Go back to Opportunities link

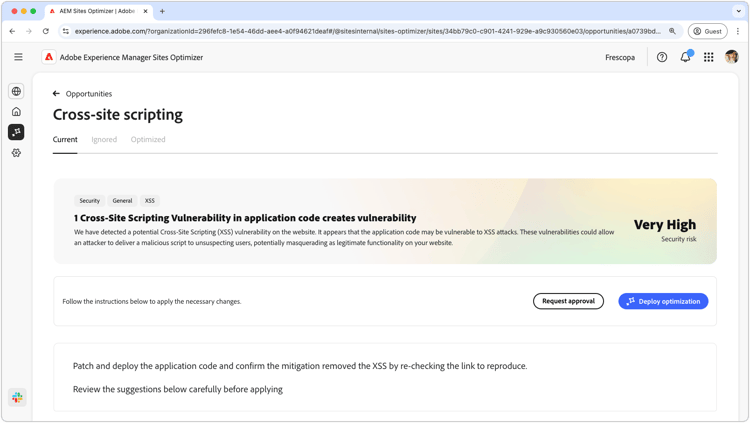[x=89, y=94]
